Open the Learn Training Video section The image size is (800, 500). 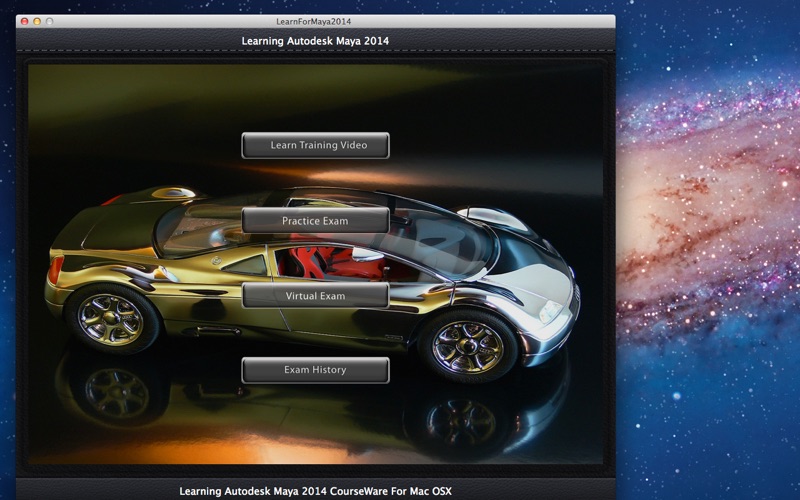(315, 145)
